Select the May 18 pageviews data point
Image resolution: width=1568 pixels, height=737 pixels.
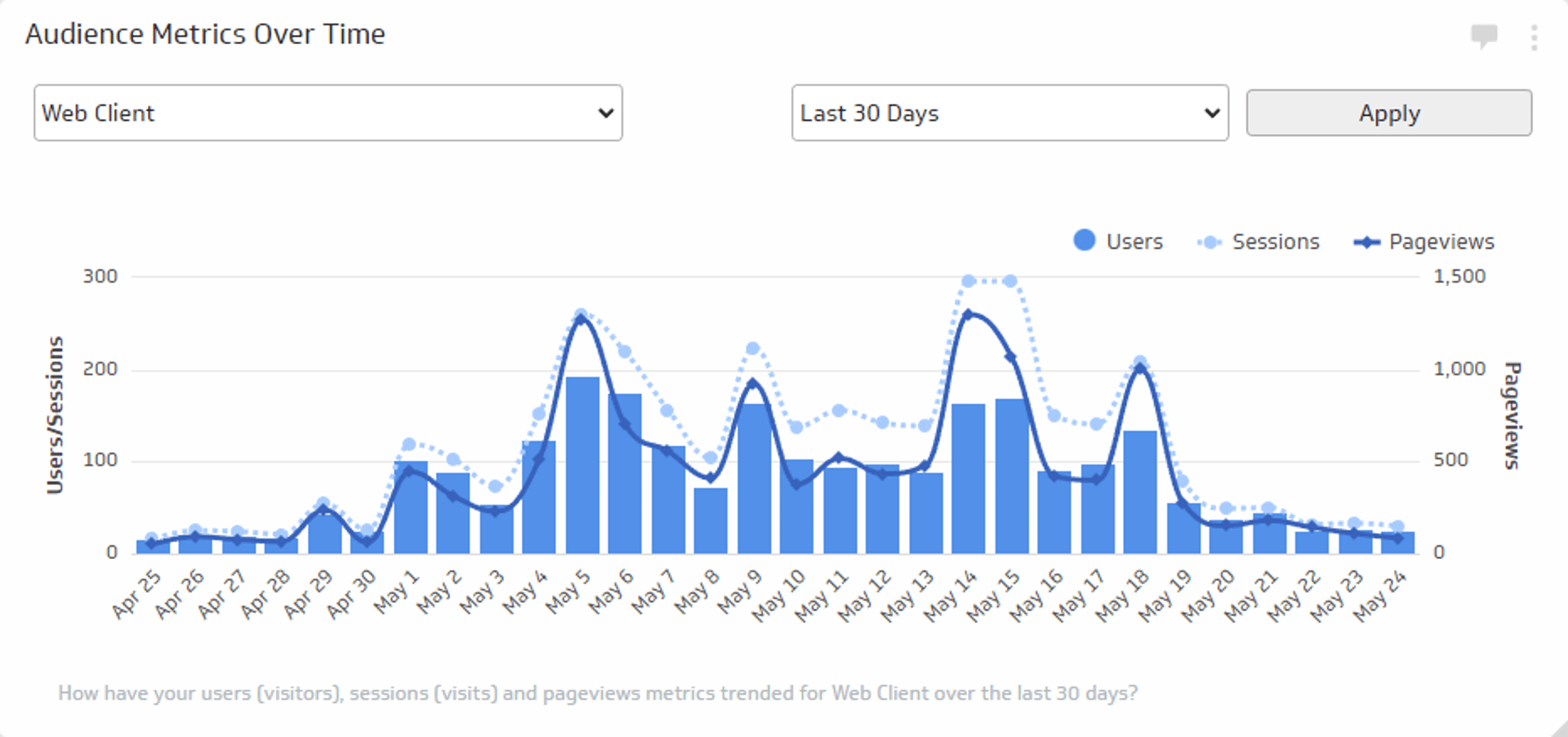pyautogui.click(x=1141, y=369)
